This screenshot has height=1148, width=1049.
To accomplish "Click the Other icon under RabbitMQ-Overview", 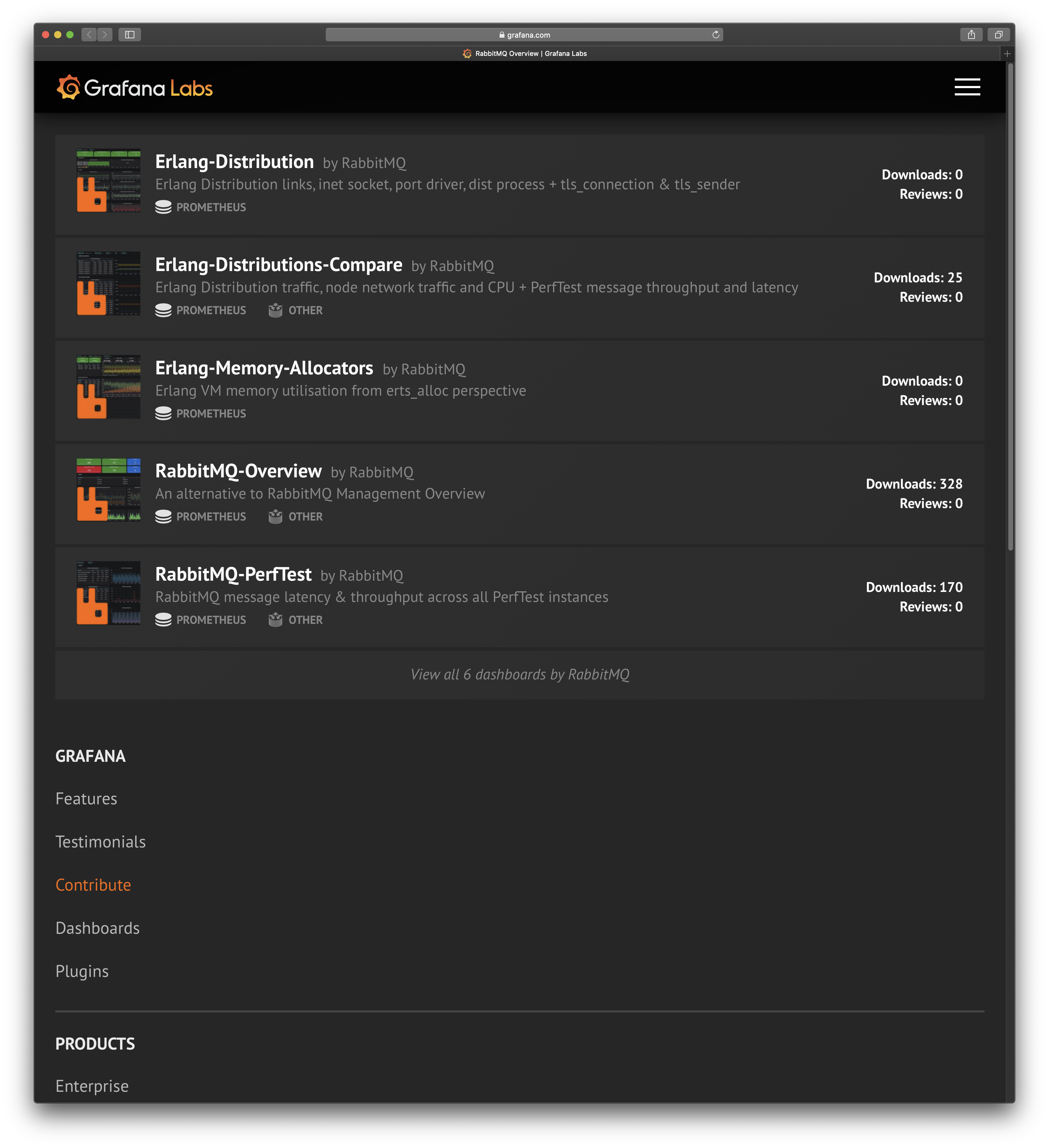I will click(x=276, y=517).
